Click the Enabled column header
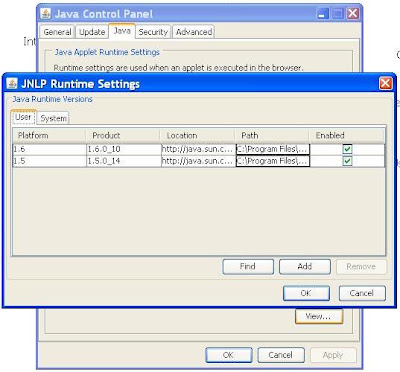 [346, 136]
